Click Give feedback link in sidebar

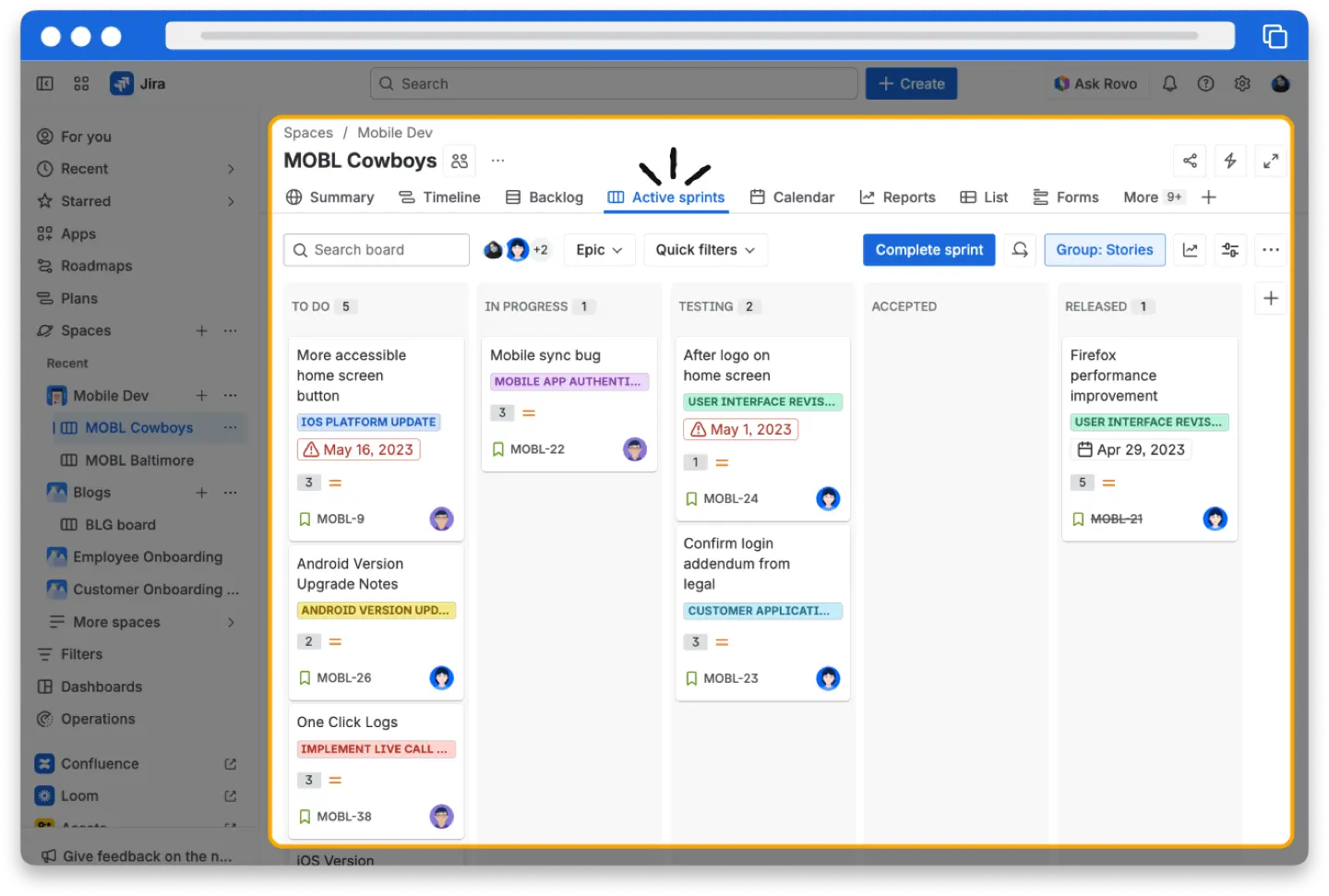137,856
